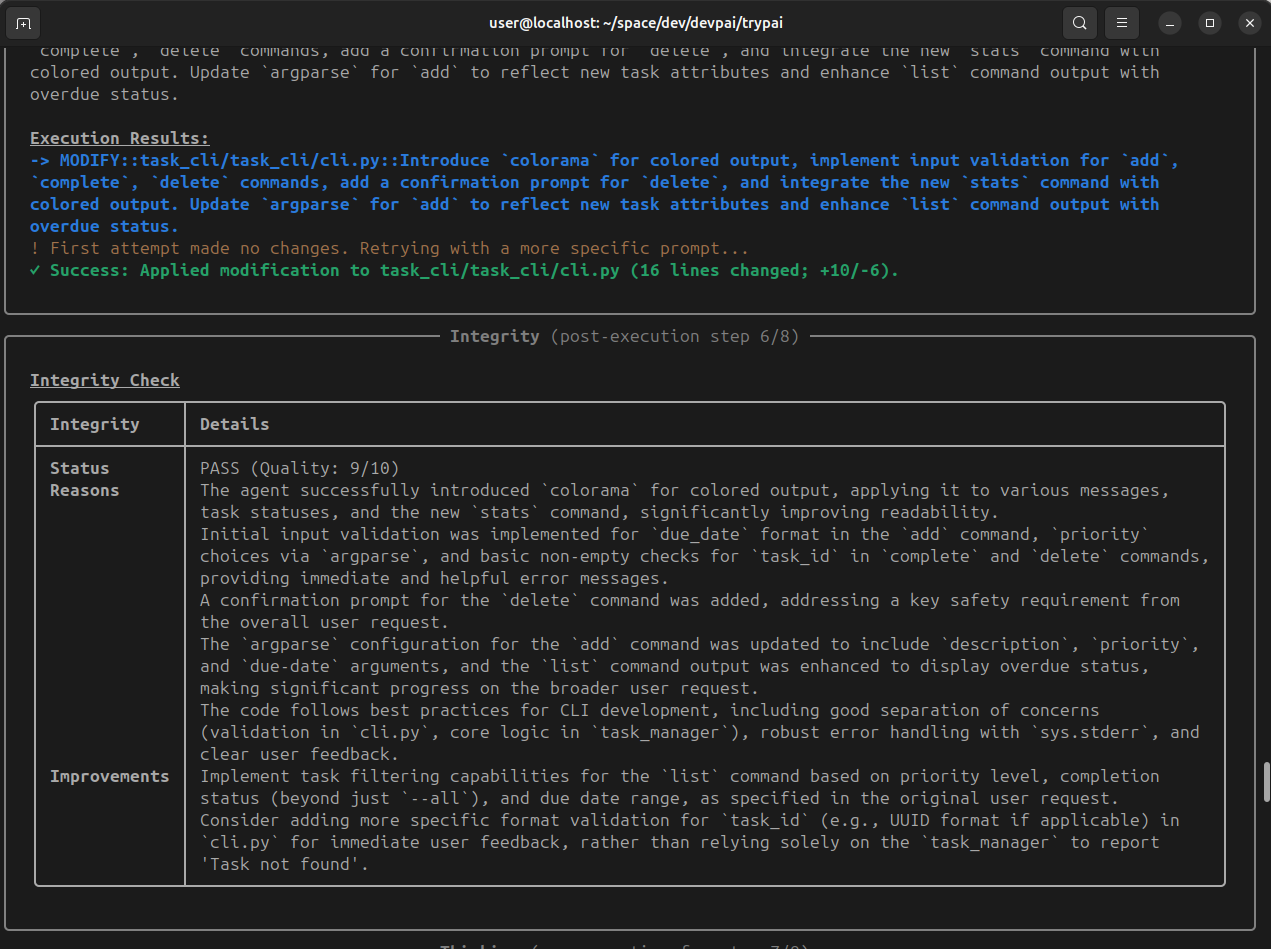The width and height of the screenshot is (1271, 949).
Task: Click the green Success checkmark symbol
Action: pos(35,270)
